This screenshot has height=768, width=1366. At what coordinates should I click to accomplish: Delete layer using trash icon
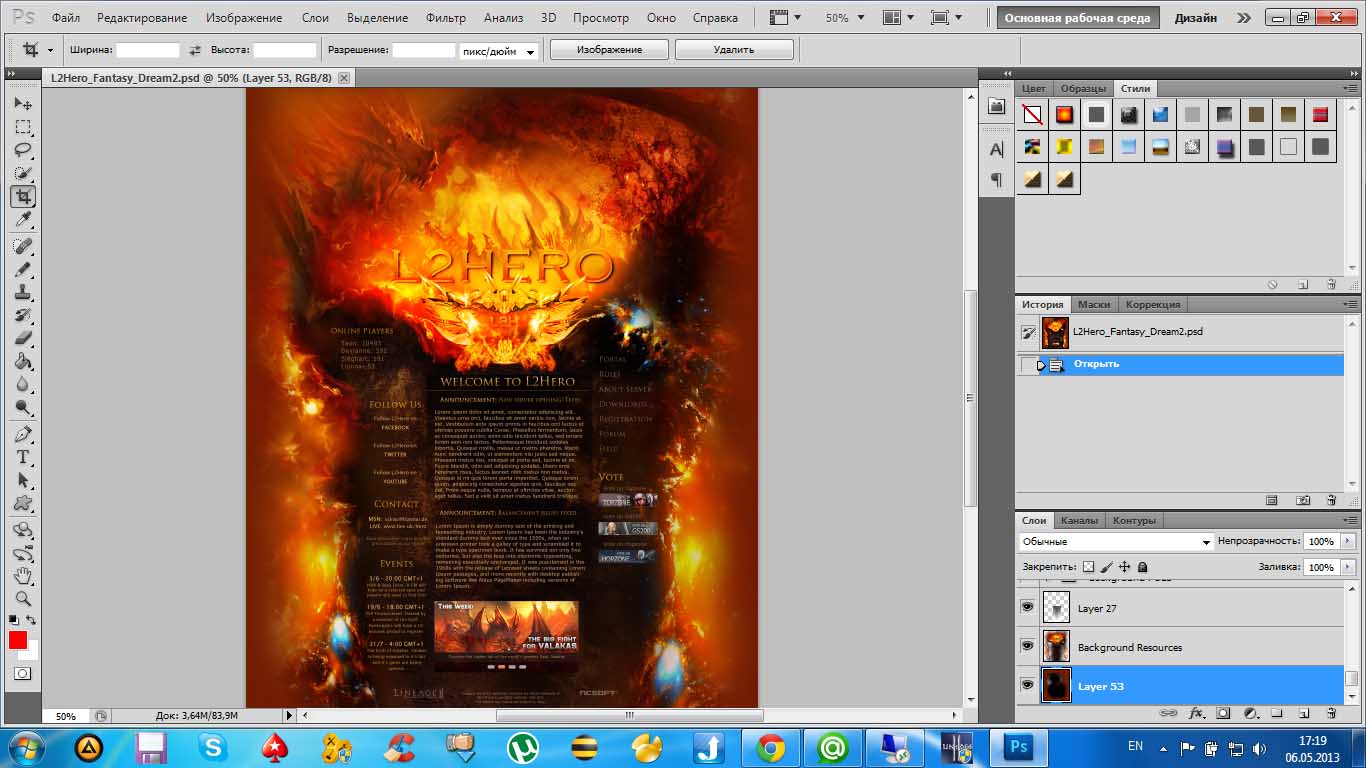1331,713
